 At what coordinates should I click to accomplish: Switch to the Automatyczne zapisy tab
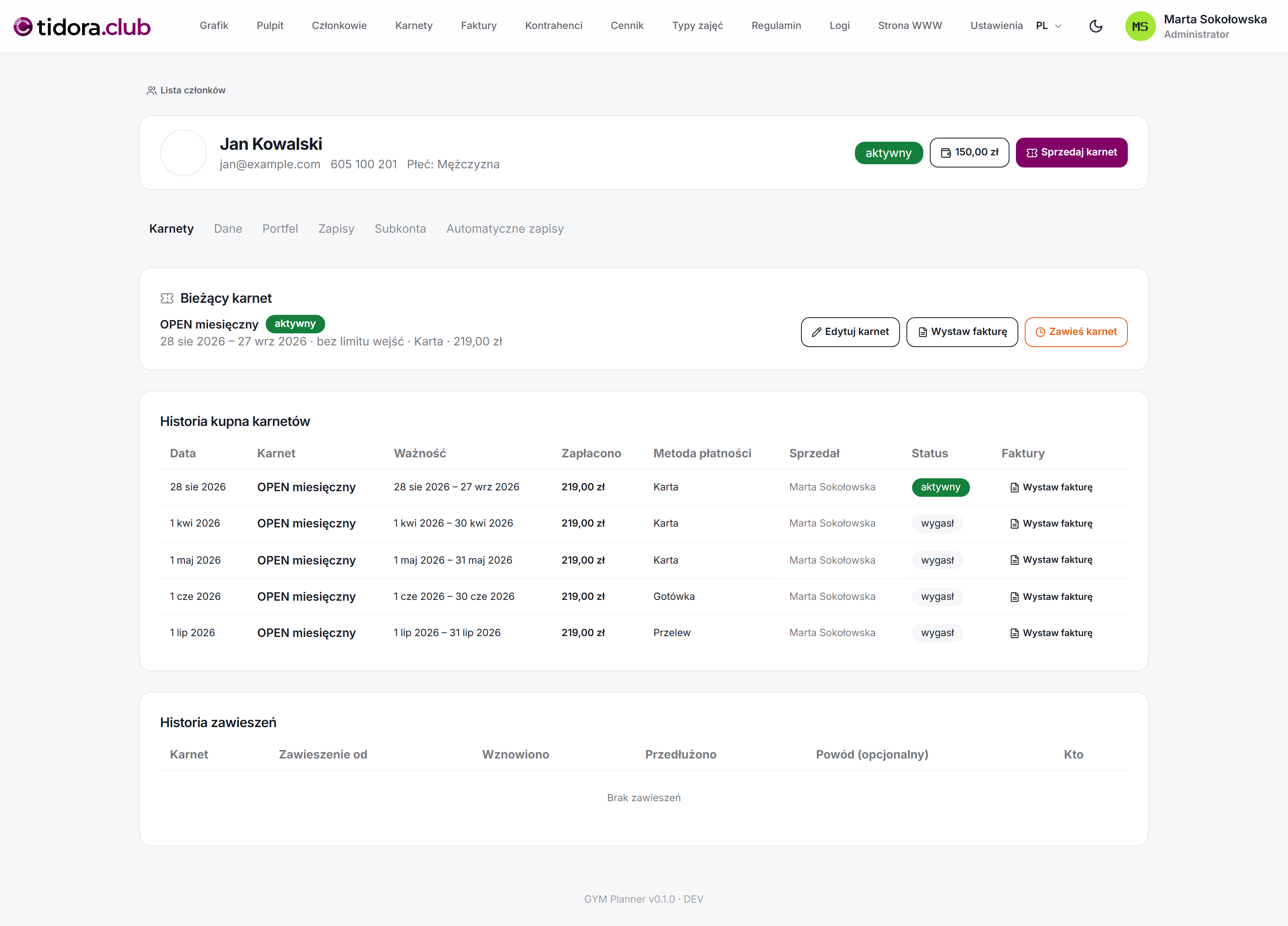coord(505,229)
